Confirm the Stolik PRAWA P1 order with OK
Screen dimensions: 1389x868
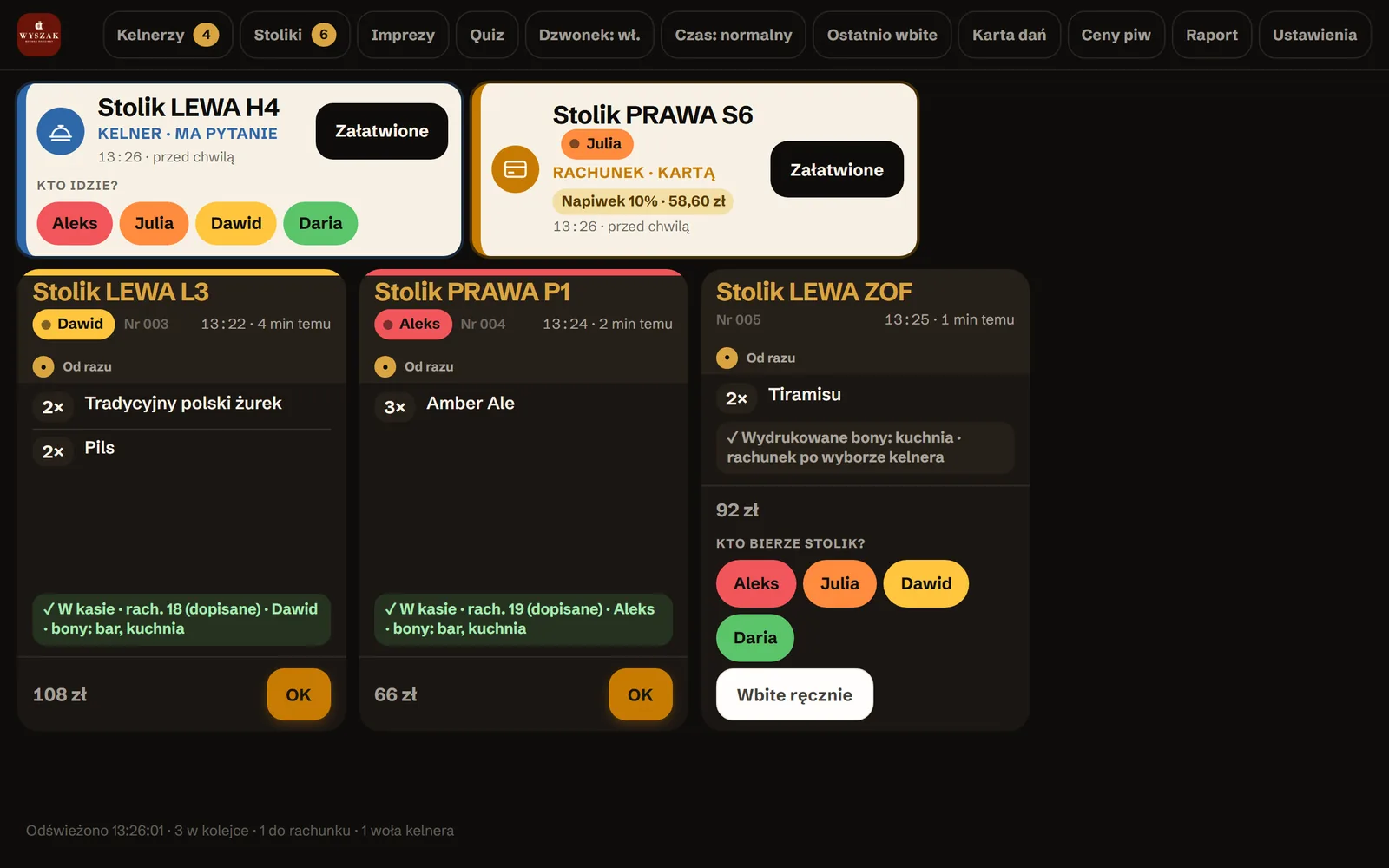(641, 694)
